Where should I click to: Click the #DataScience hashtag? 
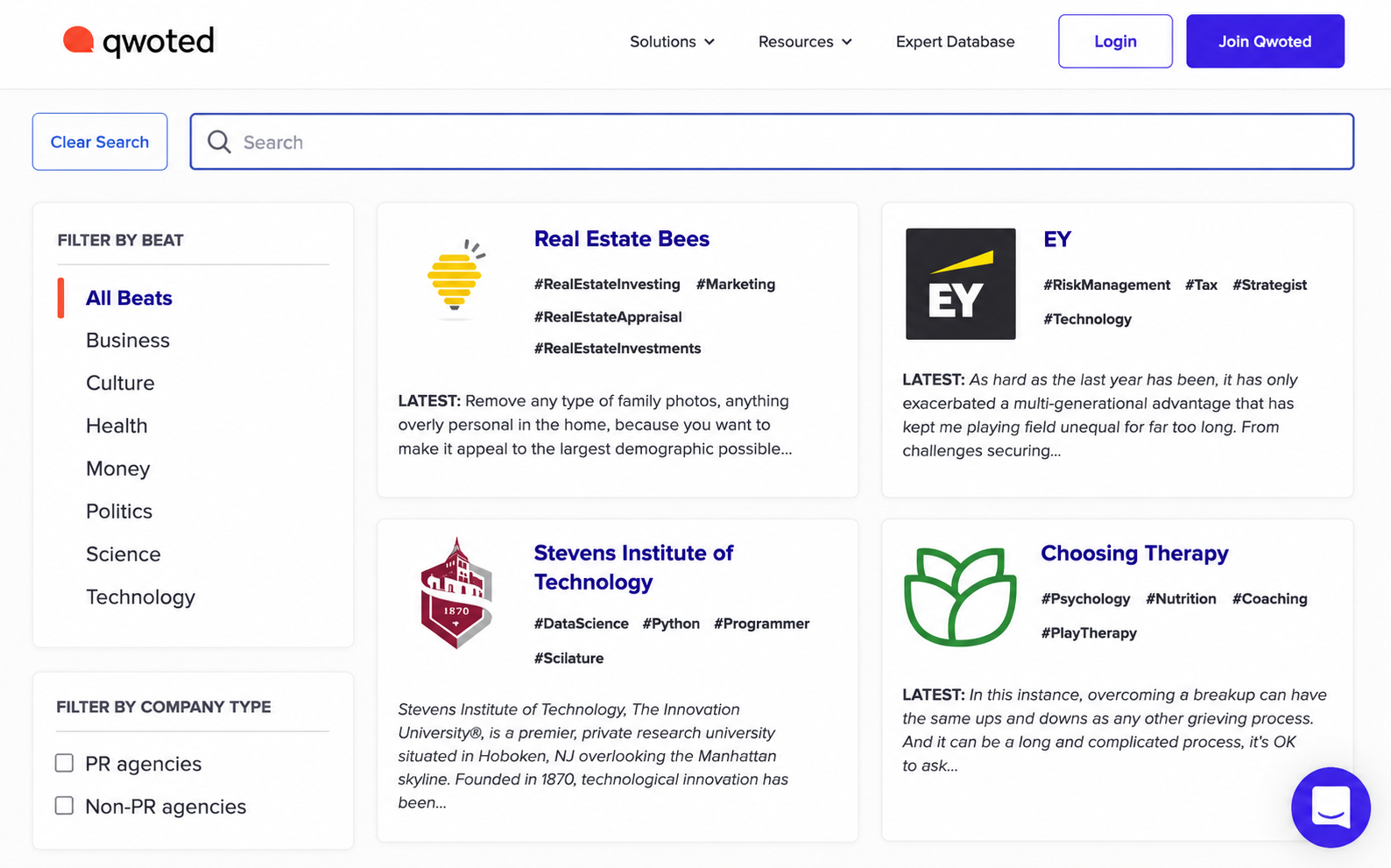point(582,624)
